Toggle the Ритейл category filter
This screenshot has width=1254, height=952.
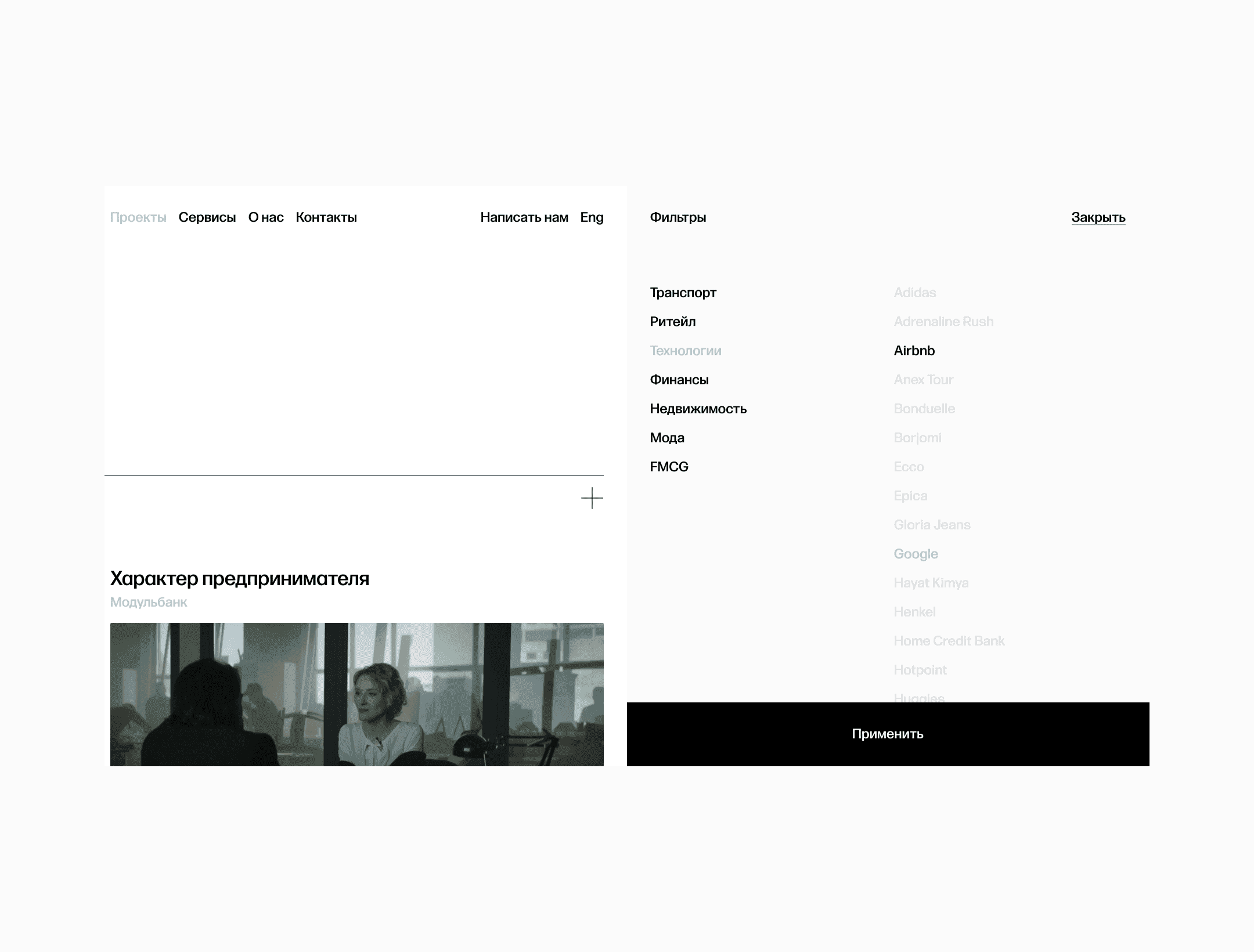click(x=672, y=322)
